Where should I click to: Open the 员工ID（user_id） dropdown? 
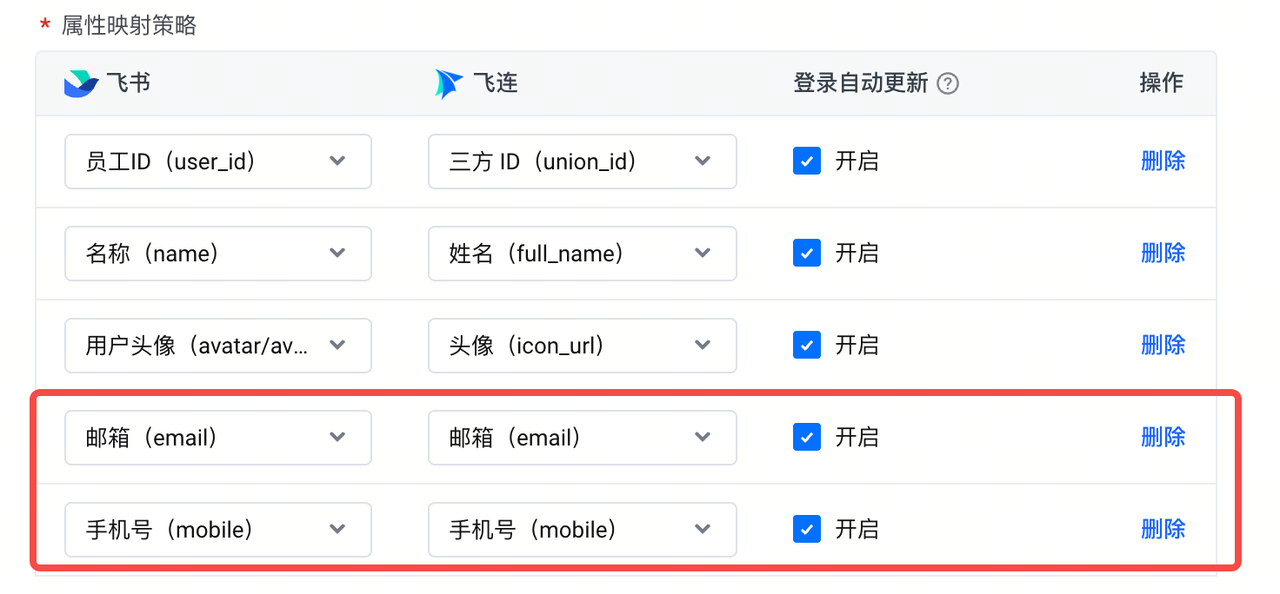[x=218, y=162]
